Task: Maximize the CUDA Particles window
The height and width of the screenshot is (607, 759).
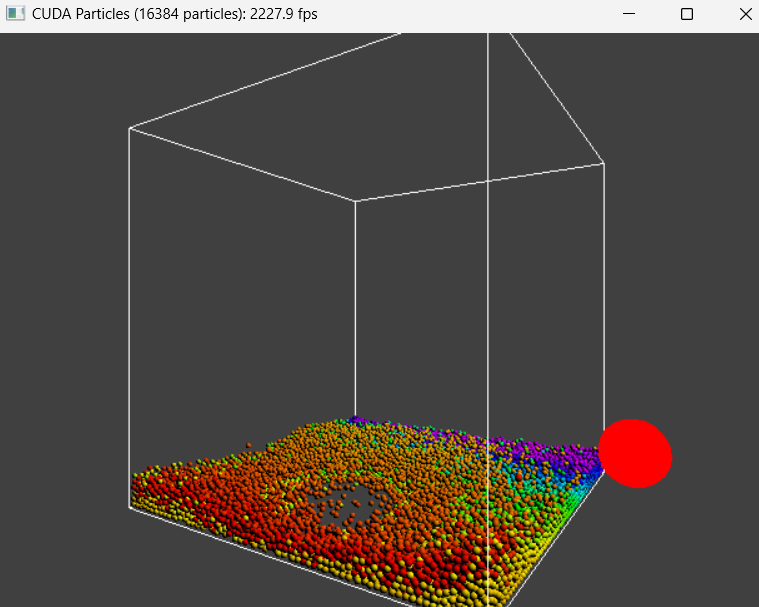Action: (687, 14)
